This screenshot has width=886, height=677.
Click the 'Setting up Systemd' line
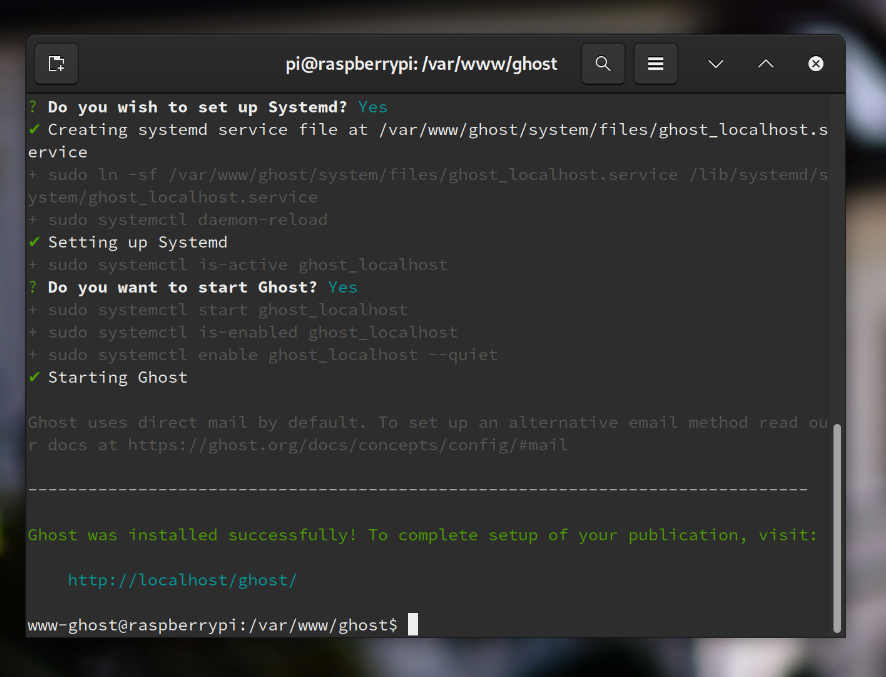(x=128, y=242)
